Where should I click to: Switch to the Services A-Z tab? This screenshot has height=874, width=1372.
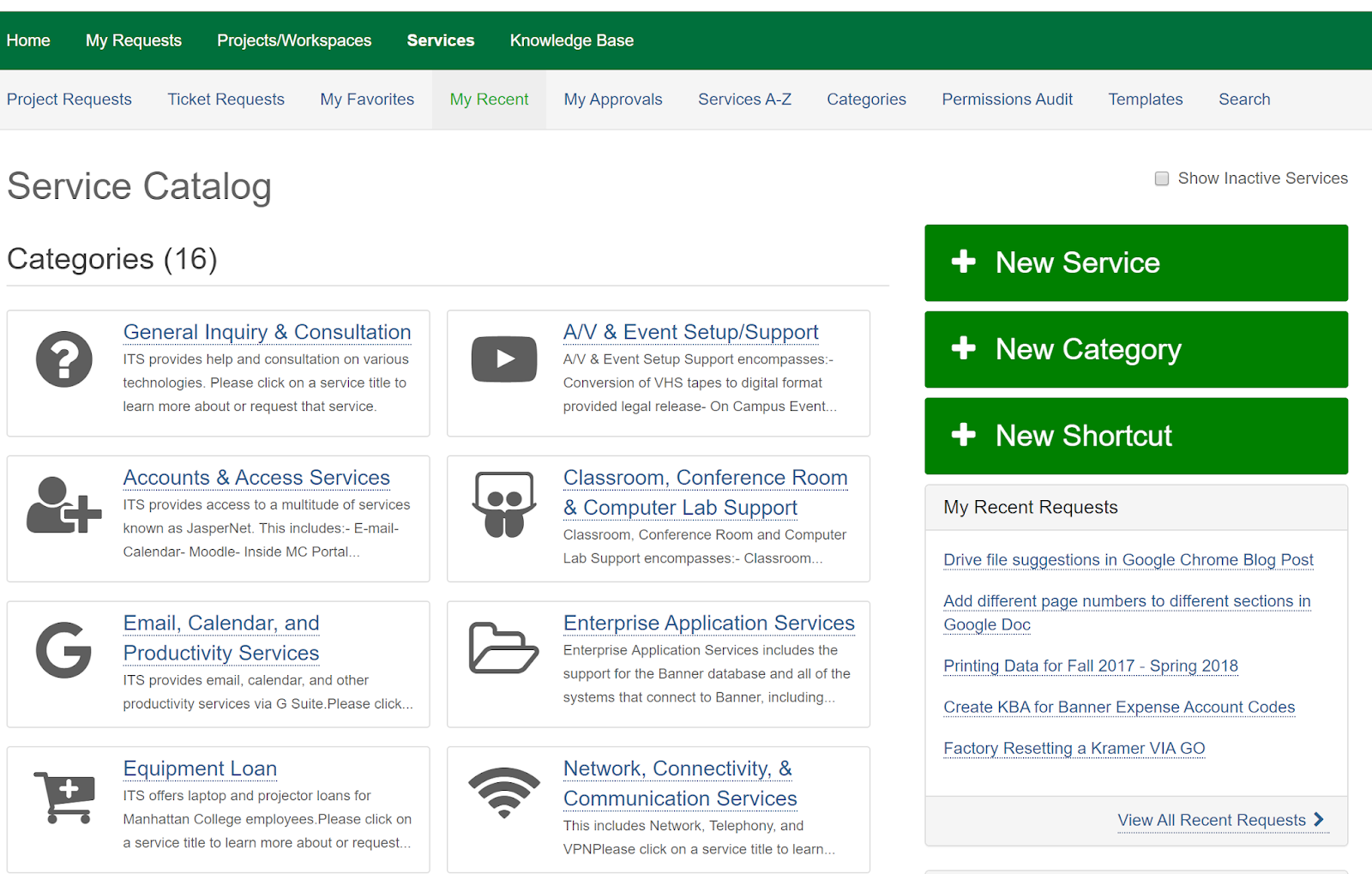pyautogui.click(x=744, y=99)
